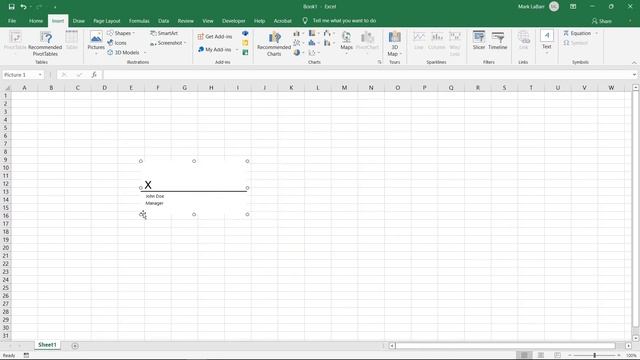This screenshot has width=640, height=360.
Task: Click the zoom slider handle
Action: [594, 355]
